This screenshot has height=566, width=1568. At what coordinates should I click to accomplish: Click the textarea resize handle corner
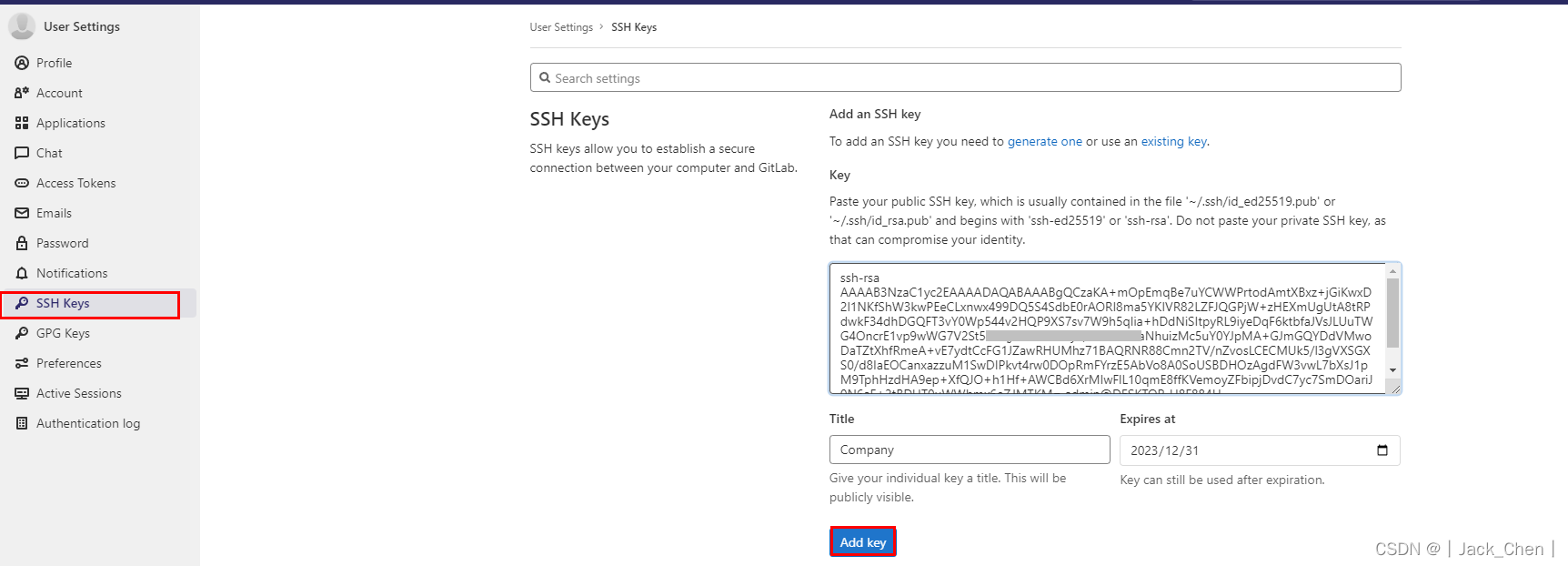[x=1395, y=389]
